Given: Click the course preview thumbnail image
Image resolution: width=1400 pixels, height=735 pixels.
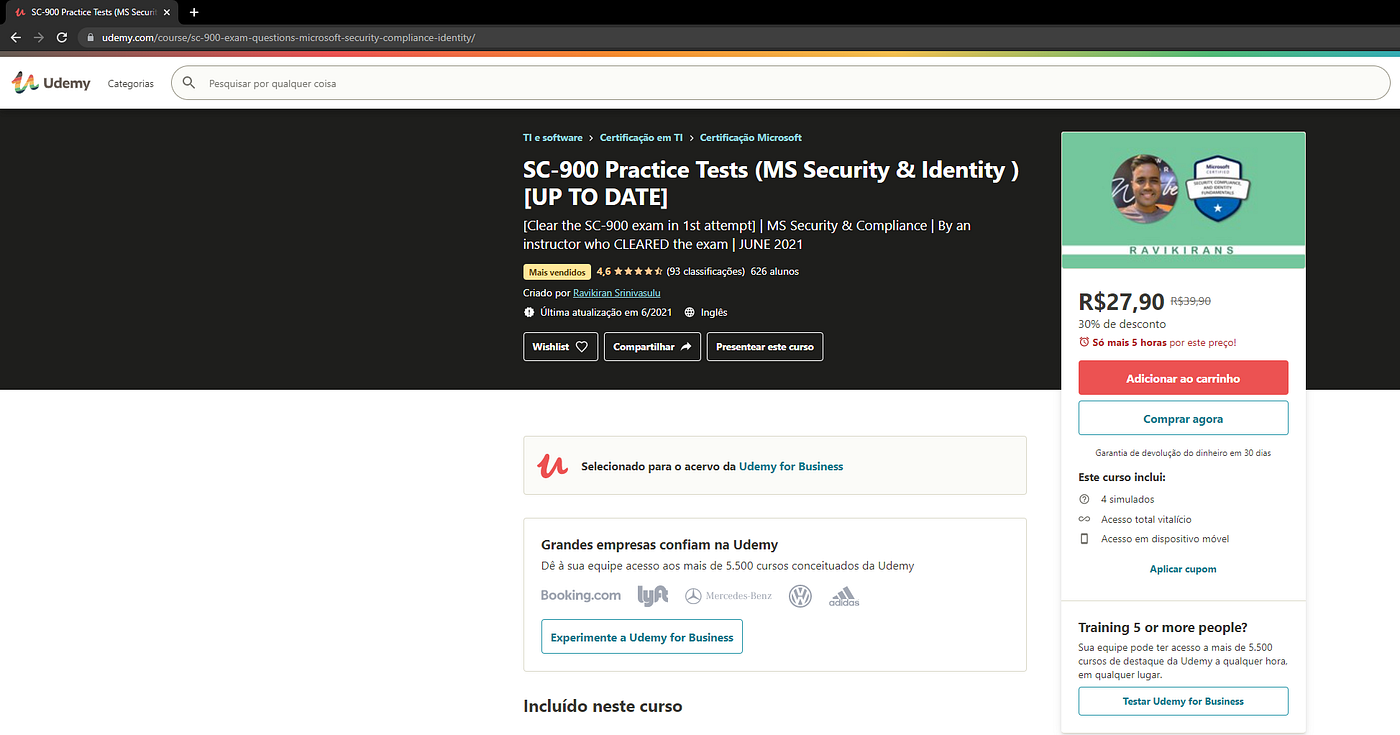Looking at the screenshot, I should pos(1183,200).
